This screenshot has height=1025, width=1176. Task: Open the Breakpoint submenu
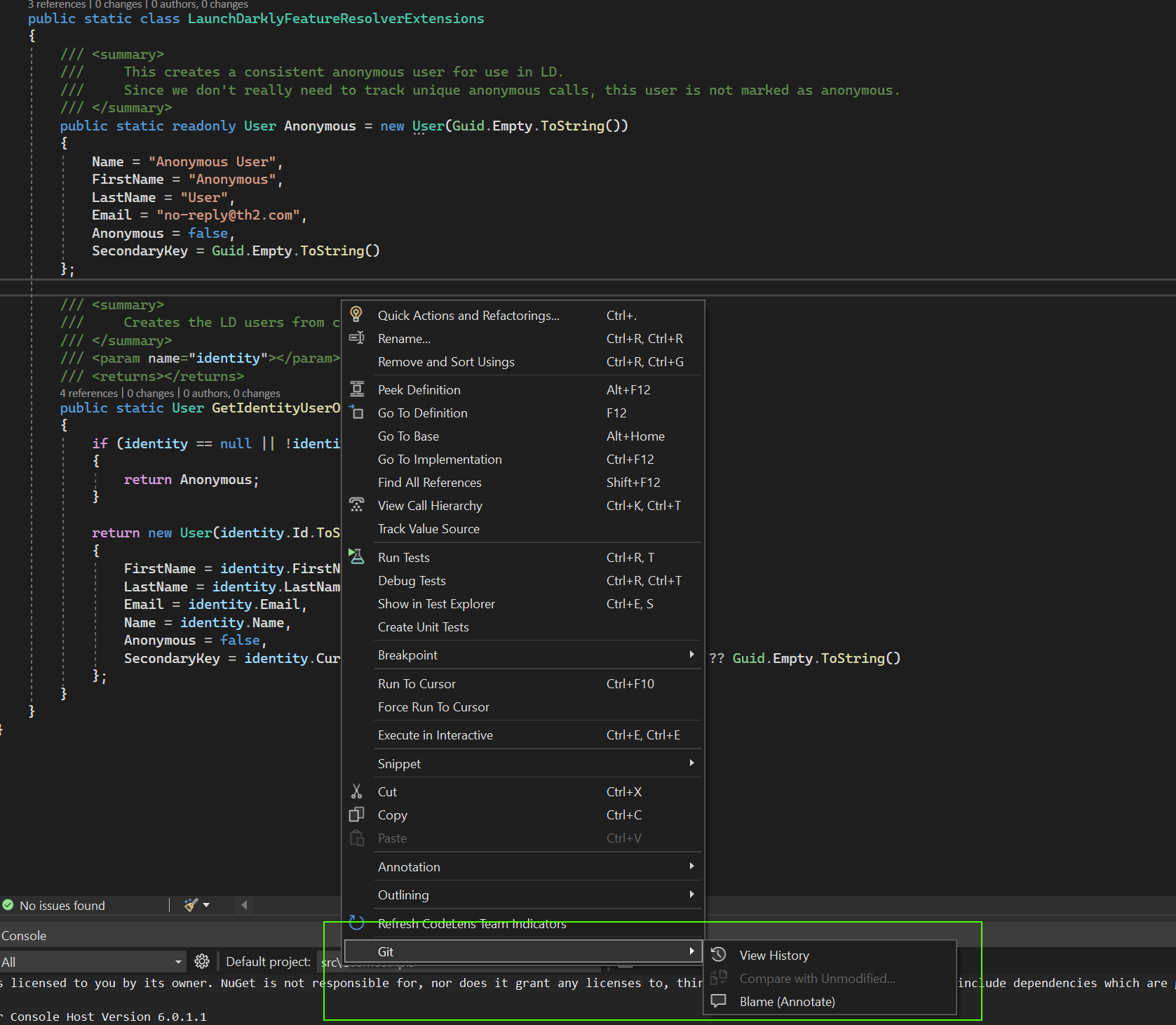522,655
